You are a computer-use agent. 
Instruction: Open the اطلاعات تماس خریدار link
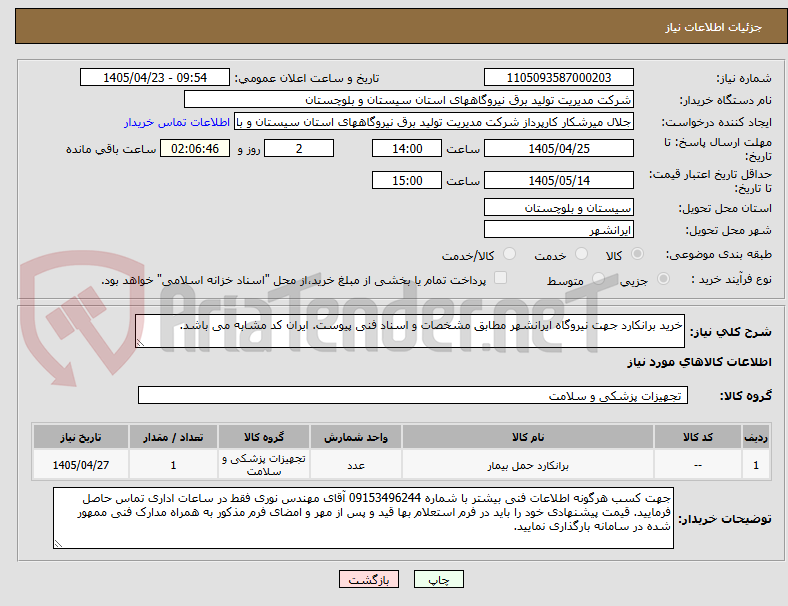click(x=177, y=122)
